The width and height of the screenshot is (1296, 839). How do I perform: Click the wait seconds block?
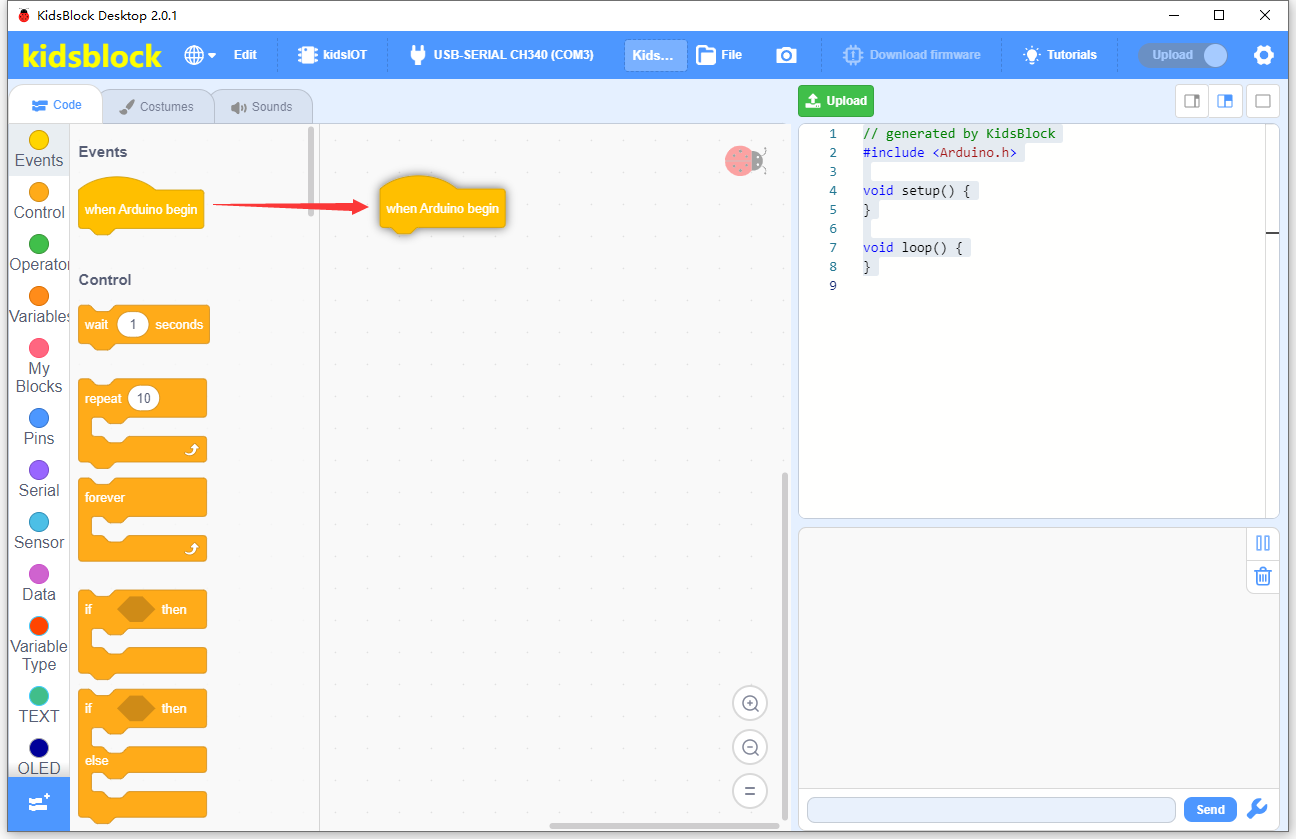tap(144, 326)
